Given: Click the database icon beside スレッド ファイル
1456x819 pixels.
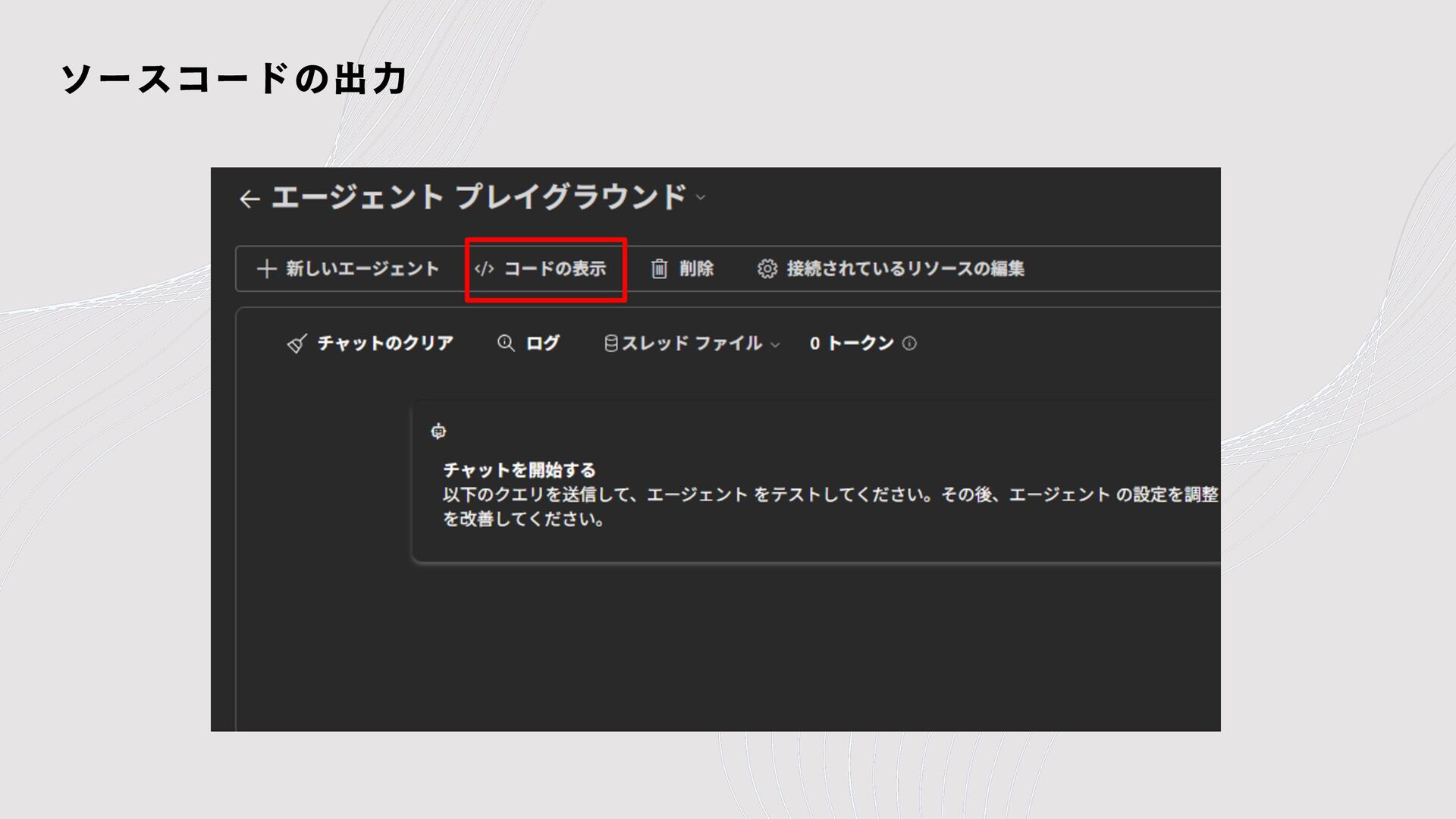Looking at the screenshot, I should click(610, 344).
